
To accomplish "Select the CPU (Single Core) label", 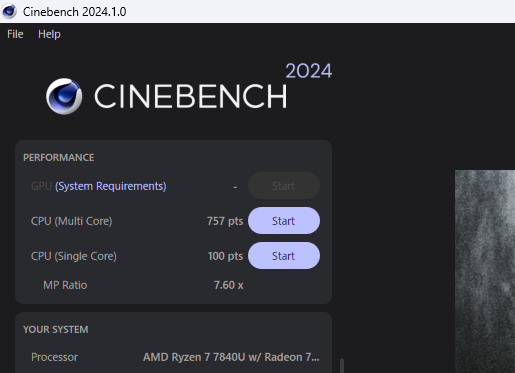I will [74, 256].
